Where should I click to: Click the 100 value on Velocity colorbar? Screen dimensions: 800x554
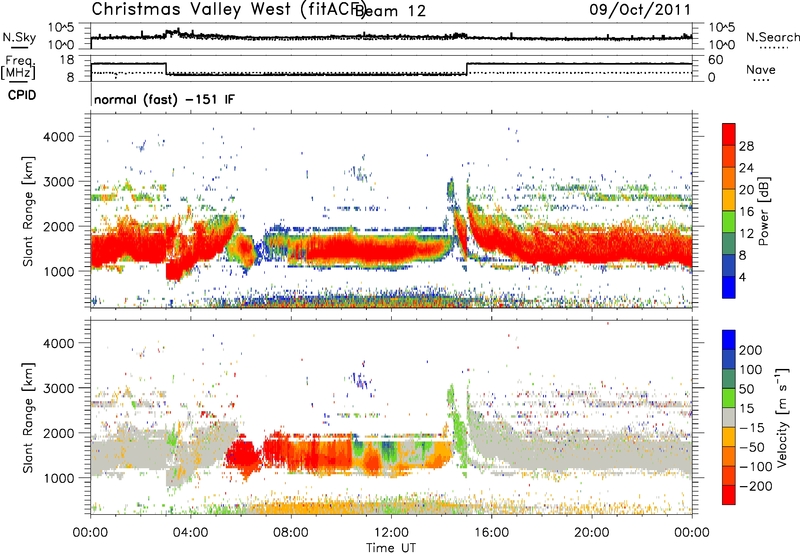pos(751,369)
